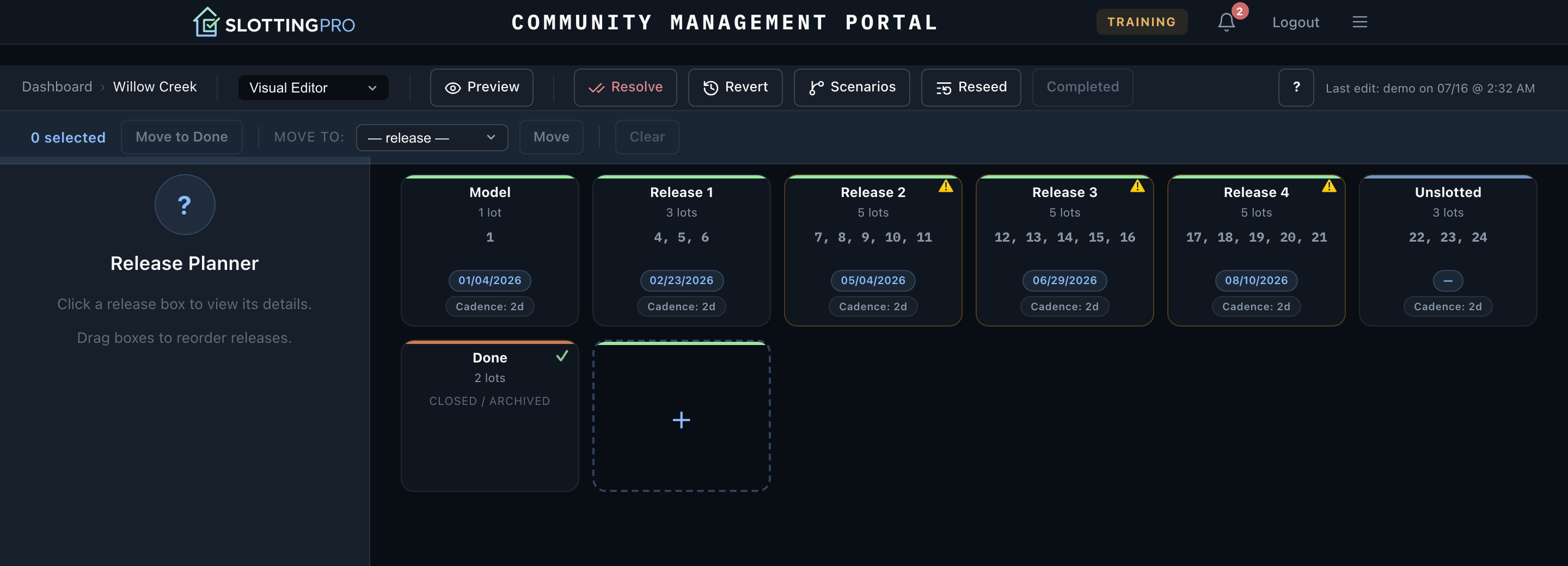This screenshot has width=1568, height=566.
Task: Click Release 4 Cadence: 2d pill
Action: (1255, 307)
